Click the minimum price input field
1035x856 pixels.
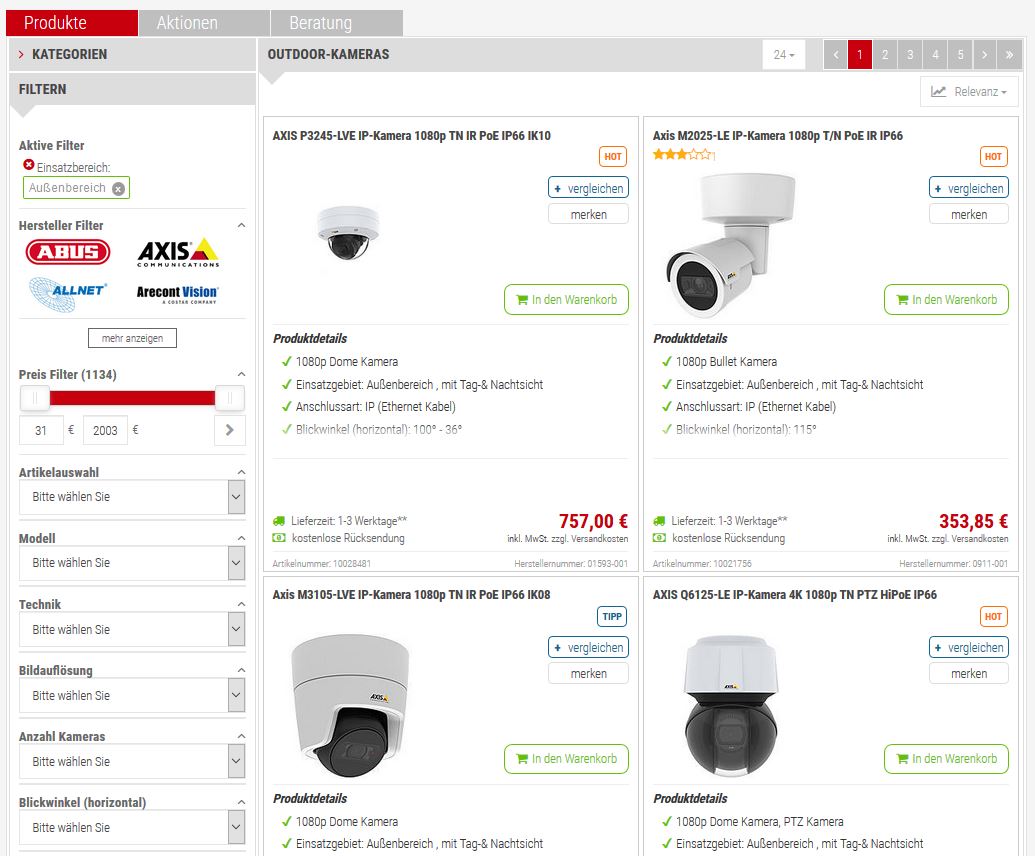pyautogui.click(x=41, y=430)
